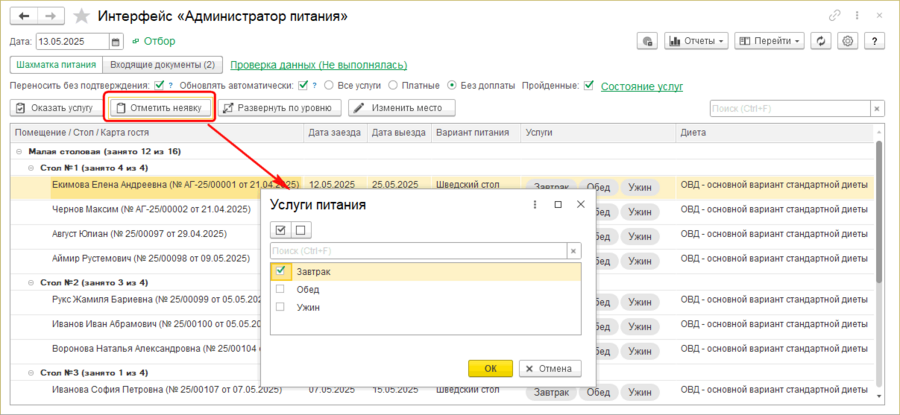Toggle the Пройденные checkbox

[589, 86]
